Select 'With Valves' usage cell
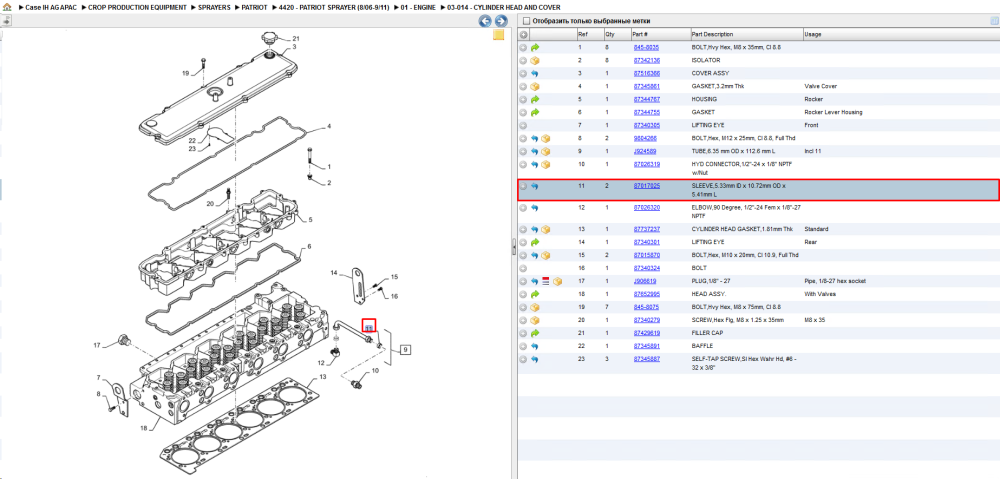 click(x=820, y=294)
